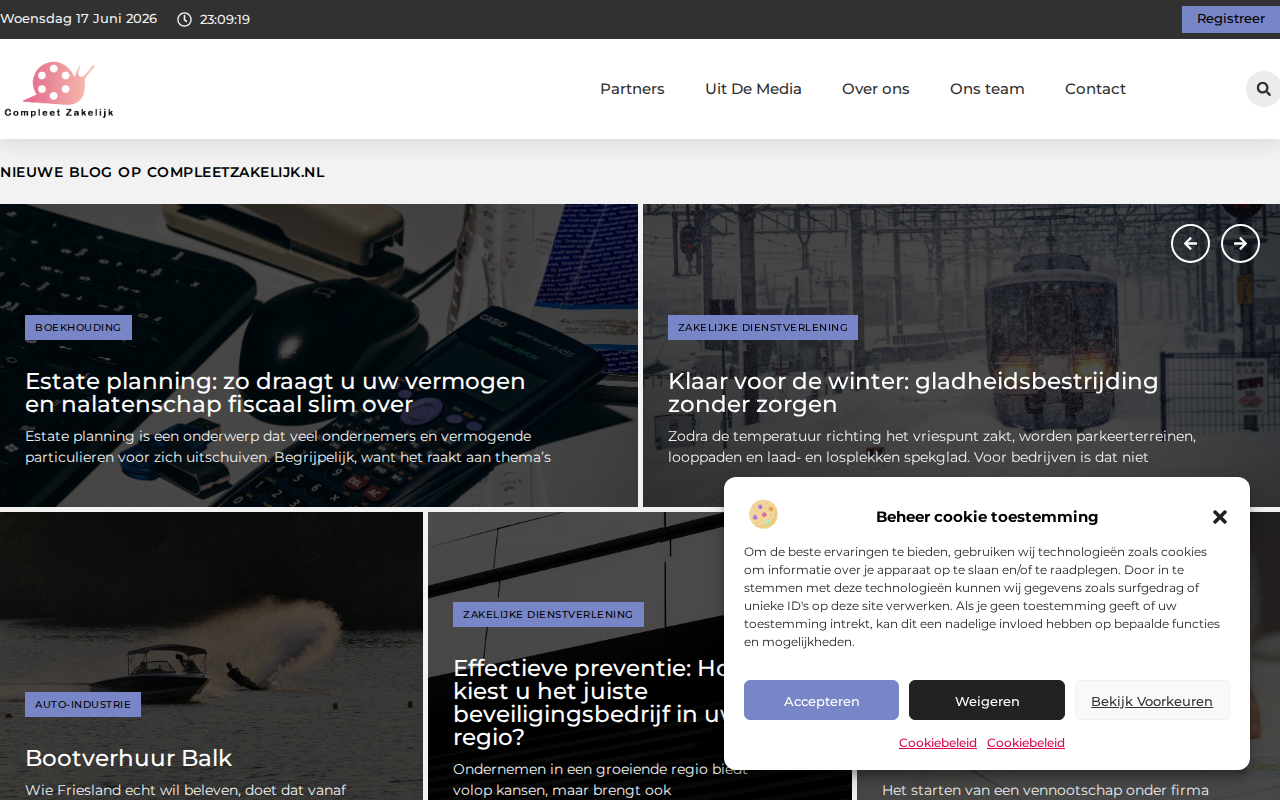1280x800 pixels.
Task: Click Nieuwe blog op compleetzakelijk.nl heading
Action: (x=162, y=172)
